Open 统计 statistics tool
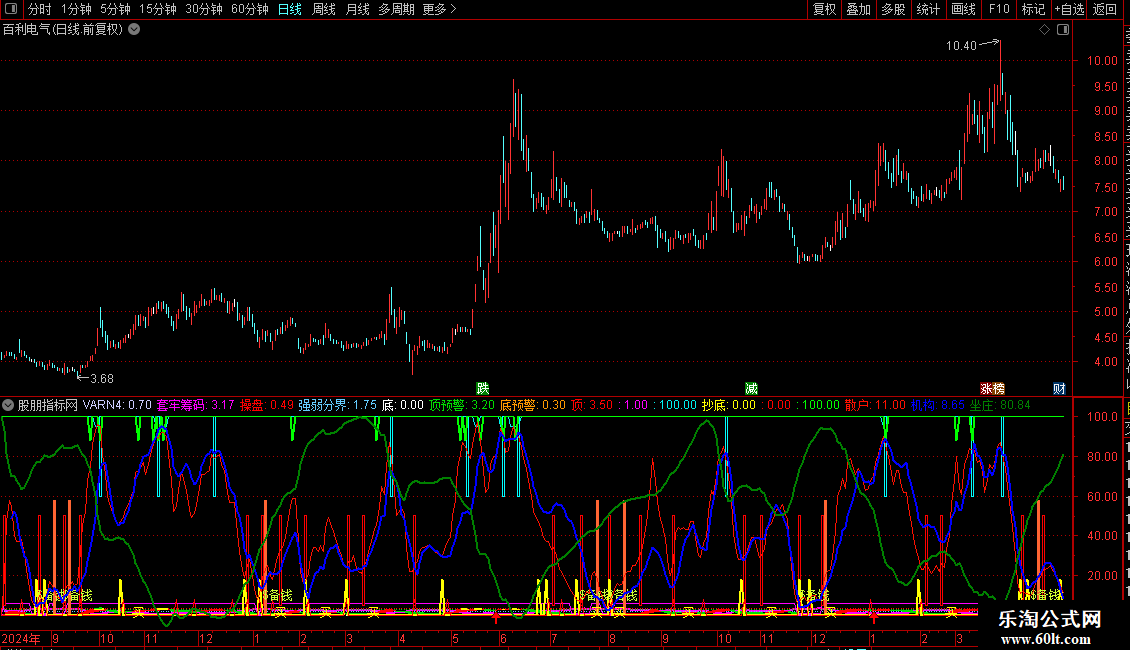The height and width of the screenshot is (650, 1130). point(927,9)
